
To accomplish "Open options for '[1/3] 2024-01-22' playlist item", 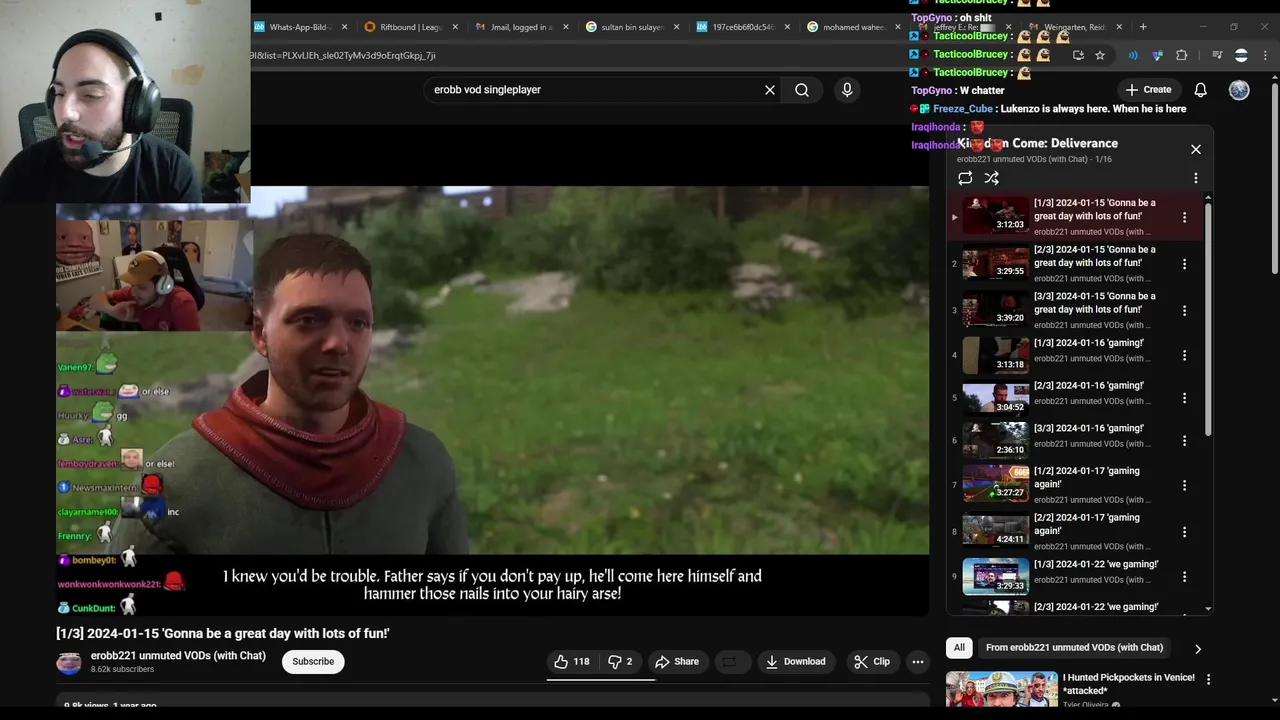I will [x=1184, y=577].
